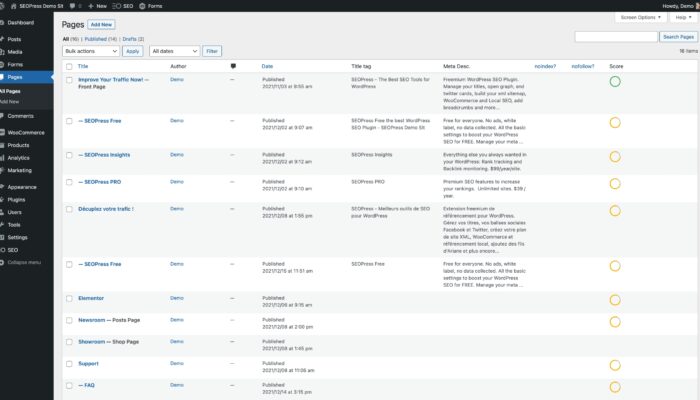
Task: Open the Products sidebar item
Action: click(x=18, y=145)
